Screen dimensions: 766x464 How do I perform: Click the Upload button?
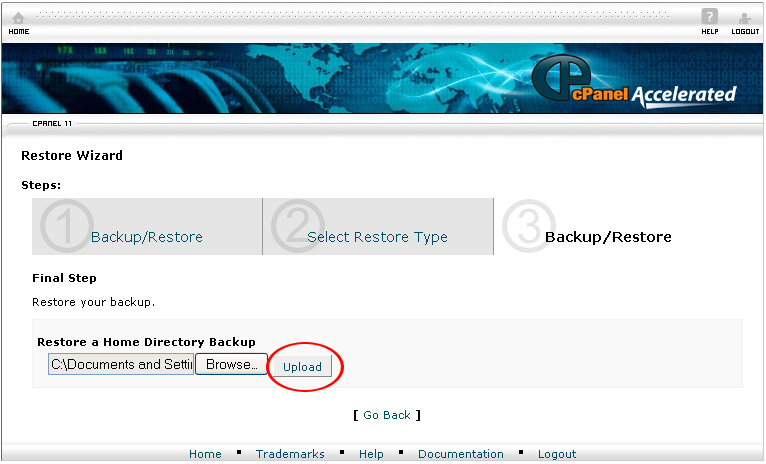coord(302,367)
